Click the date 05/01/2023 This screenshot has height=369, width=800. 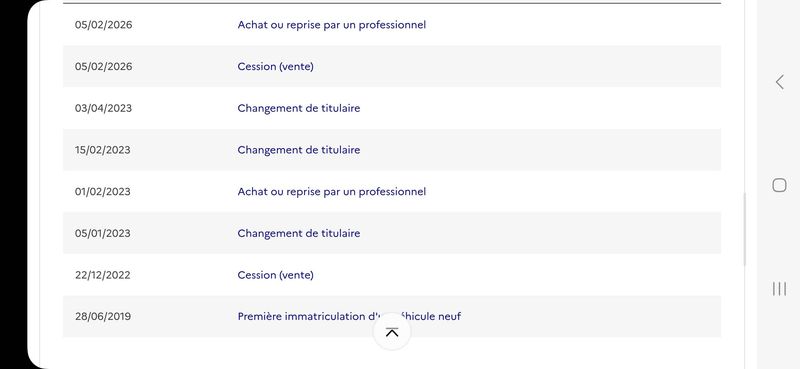[x=103, y=233]
